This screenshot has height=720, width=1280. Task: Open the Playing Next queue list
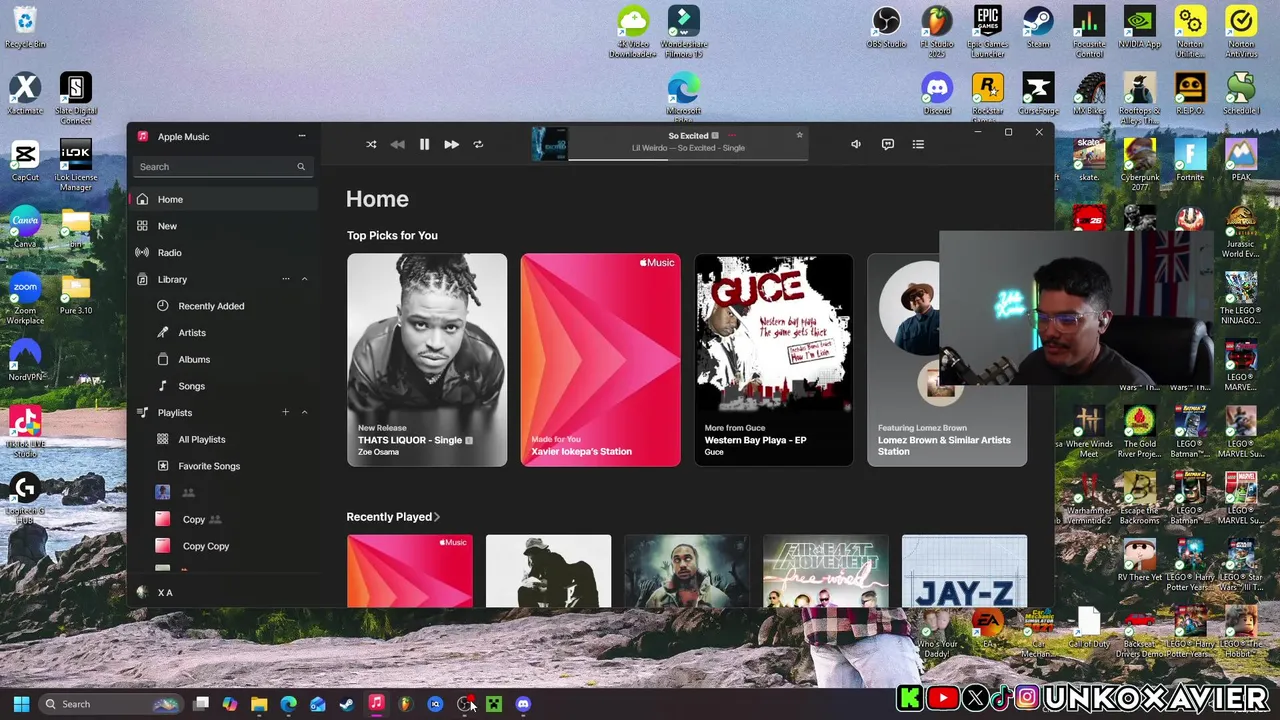pos(918,144)
